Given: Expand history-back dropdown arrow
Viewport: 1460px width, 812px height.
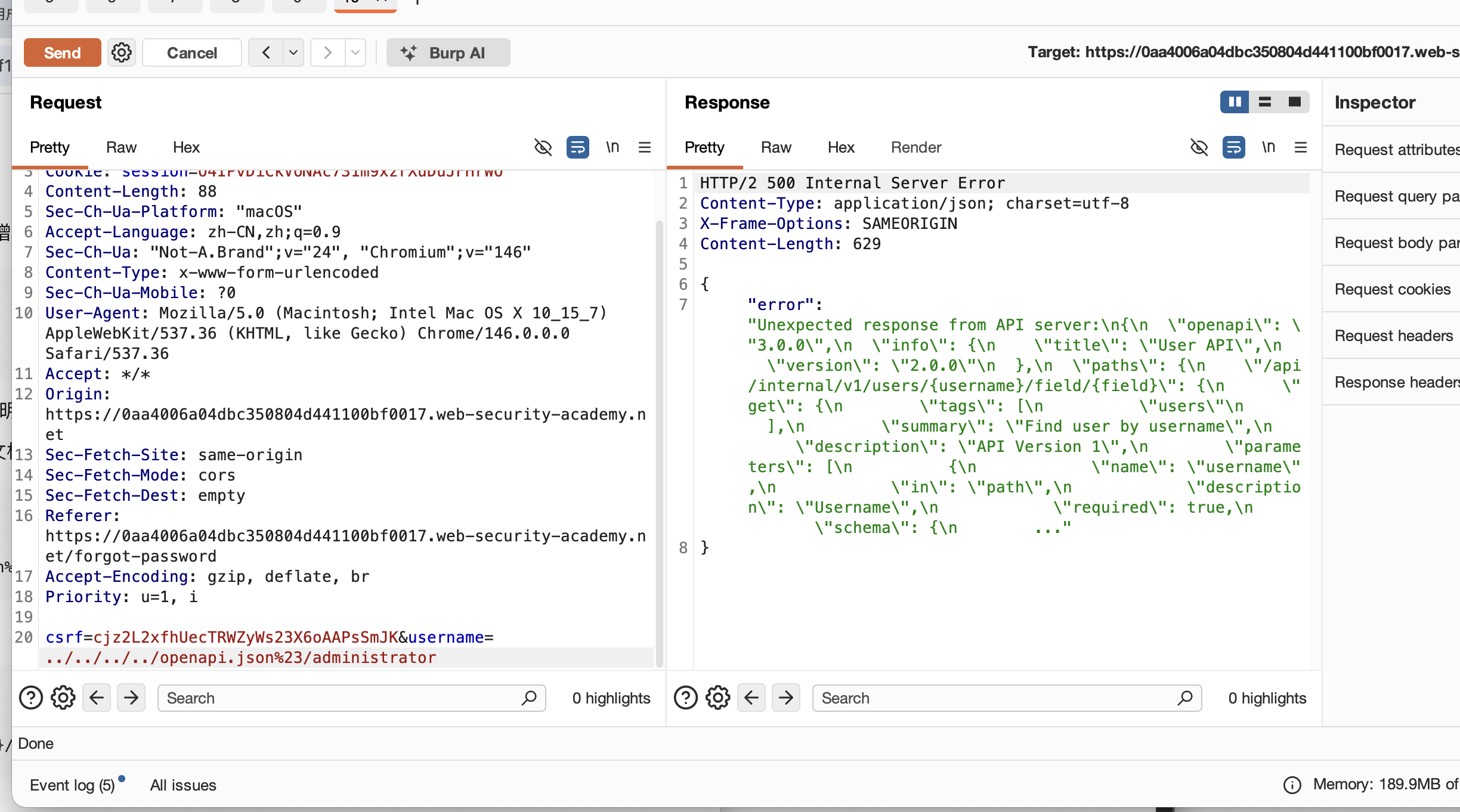Looking at the screenshot, I should click(x=293, y=52).
